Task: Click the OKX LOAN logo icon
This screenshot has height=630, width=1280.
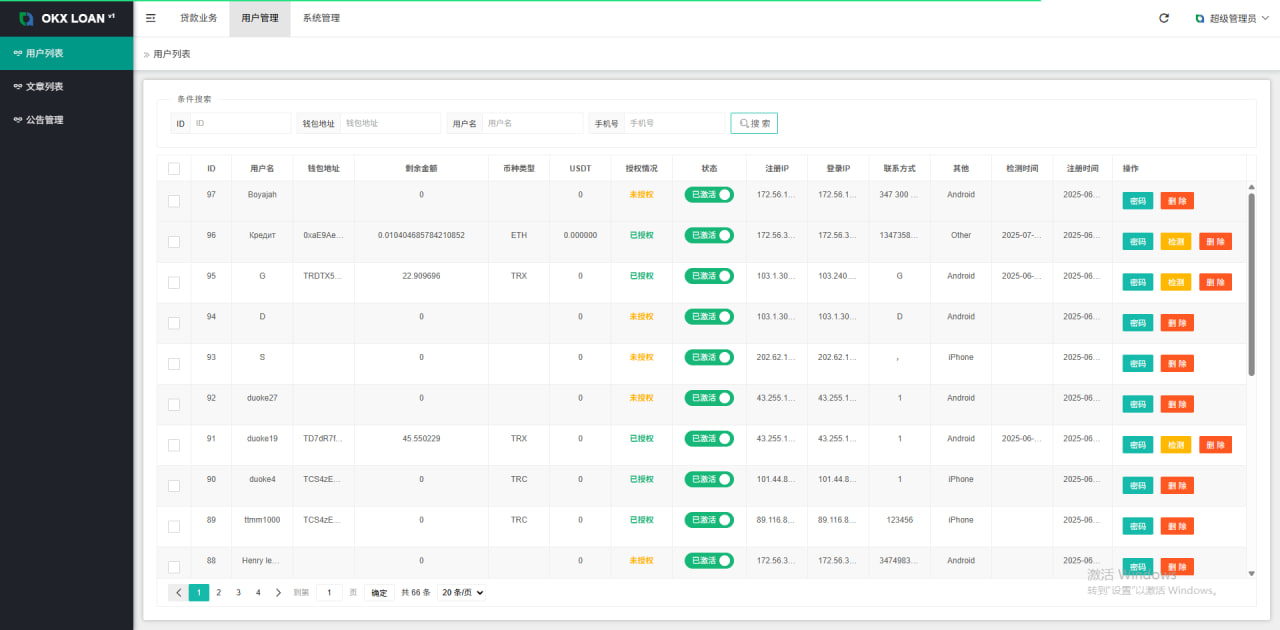Action: (x=26, y=18)
